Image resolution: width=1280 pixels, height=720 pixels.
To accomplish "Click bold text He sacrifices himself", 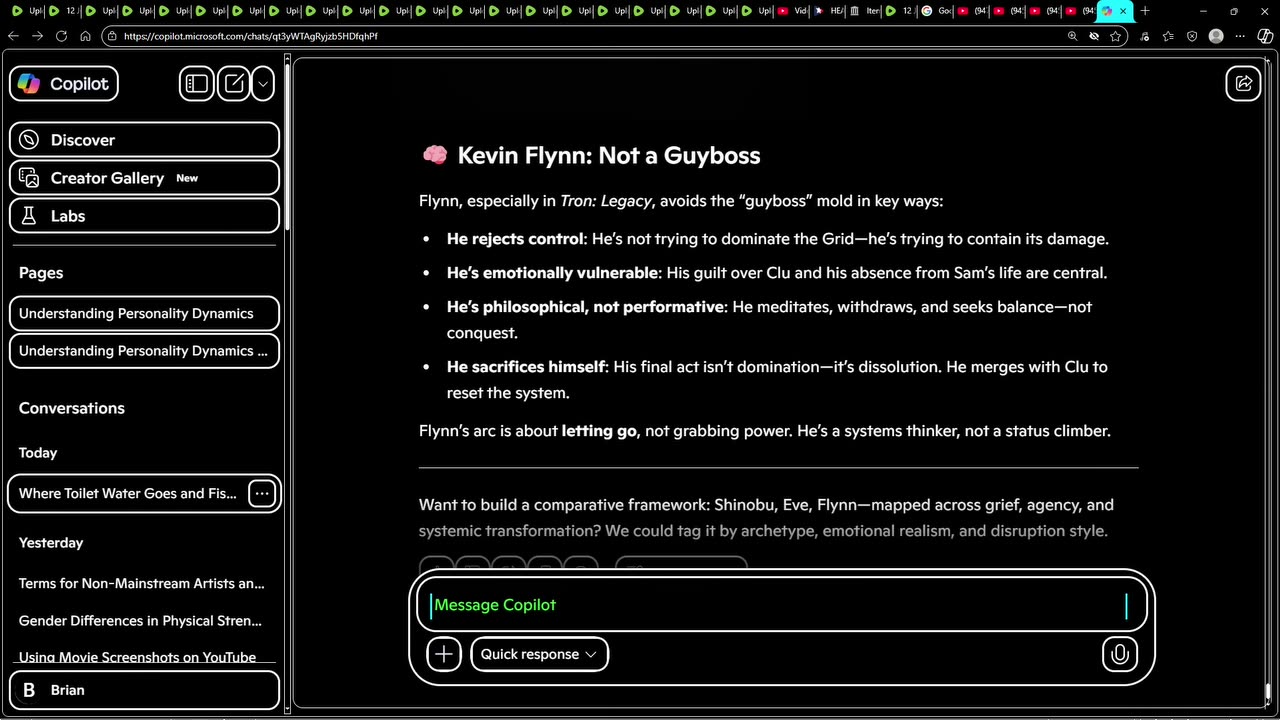I will (526, 367).
